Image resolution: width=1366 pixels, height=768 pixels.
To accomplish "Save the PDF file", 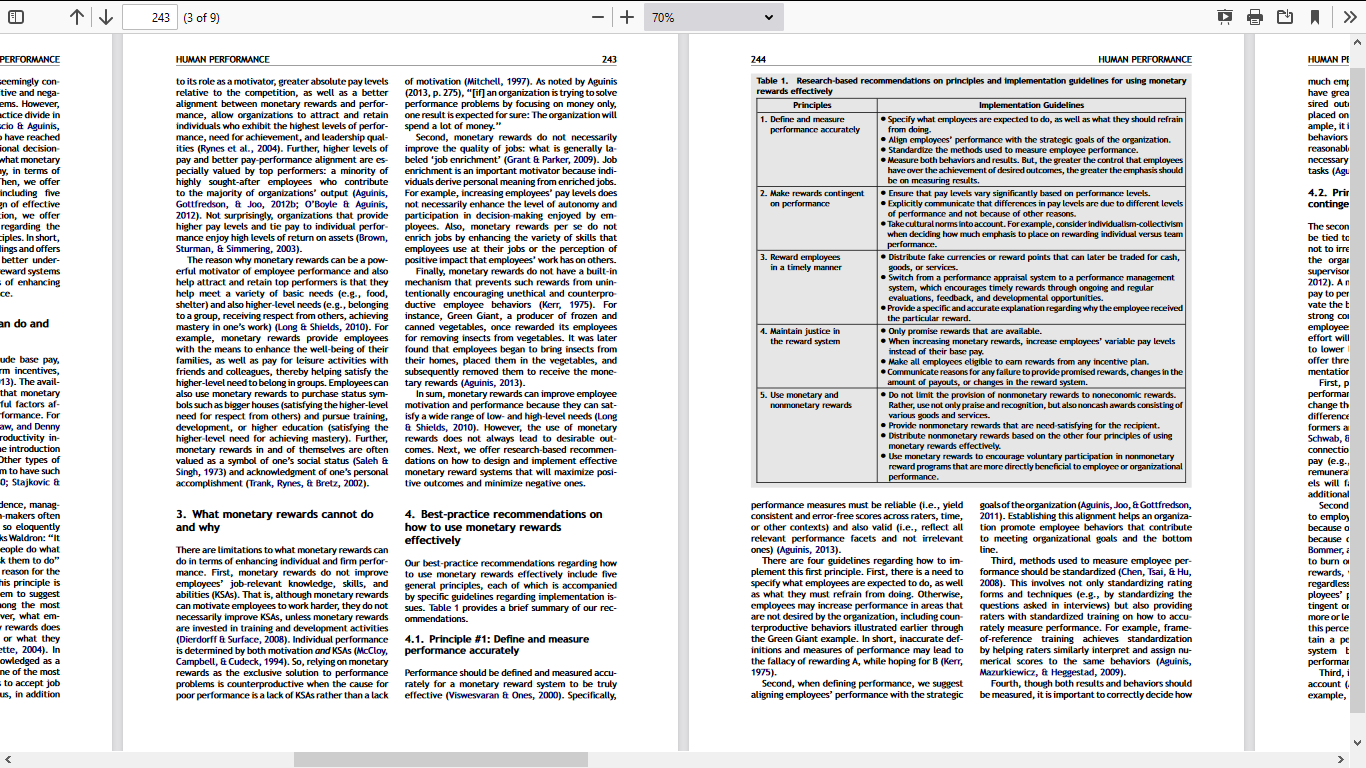I will [1284, 16].
